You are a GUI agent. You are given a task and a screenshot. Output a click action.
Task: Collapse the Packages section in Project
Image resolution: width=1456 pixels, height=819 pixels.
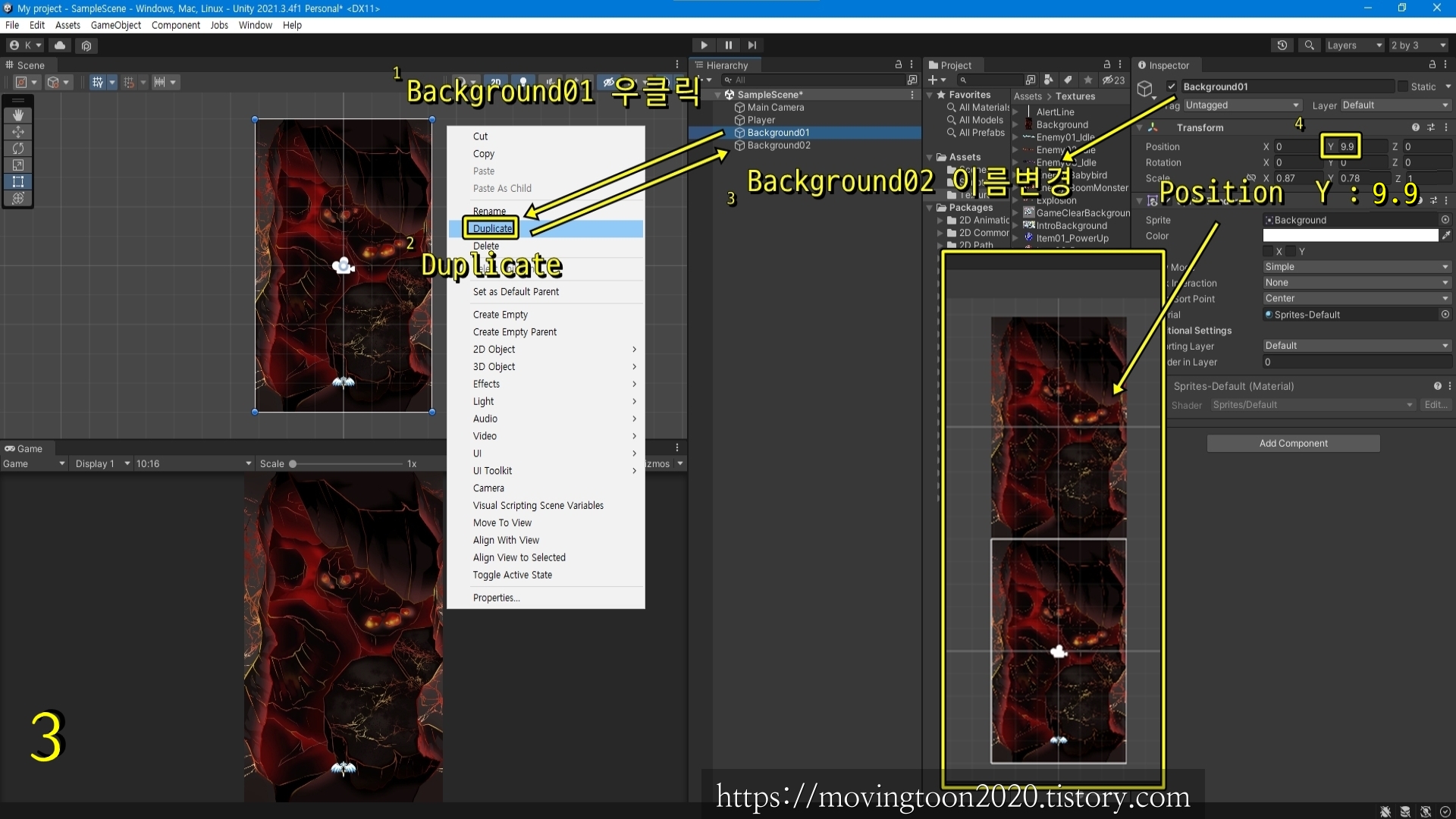pos(930,208)
